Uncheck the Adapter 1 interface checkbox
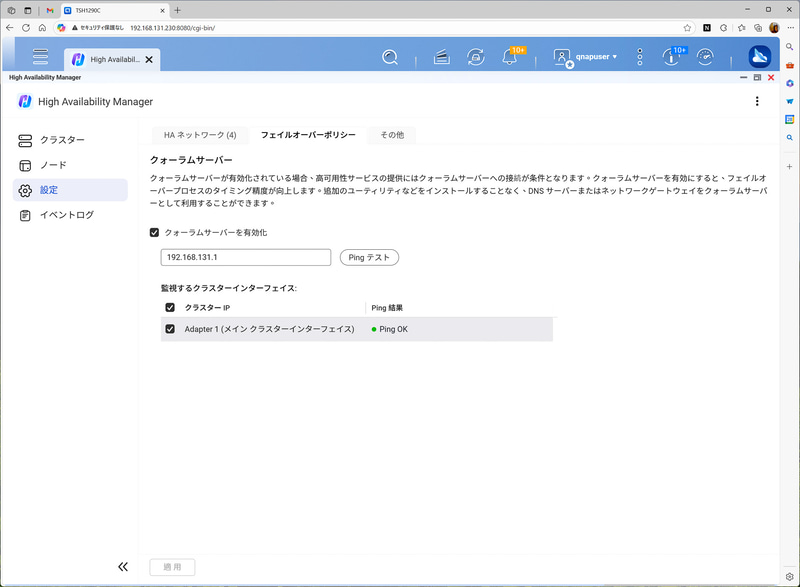Screen dimensions: 800x587 coord(168,328)
